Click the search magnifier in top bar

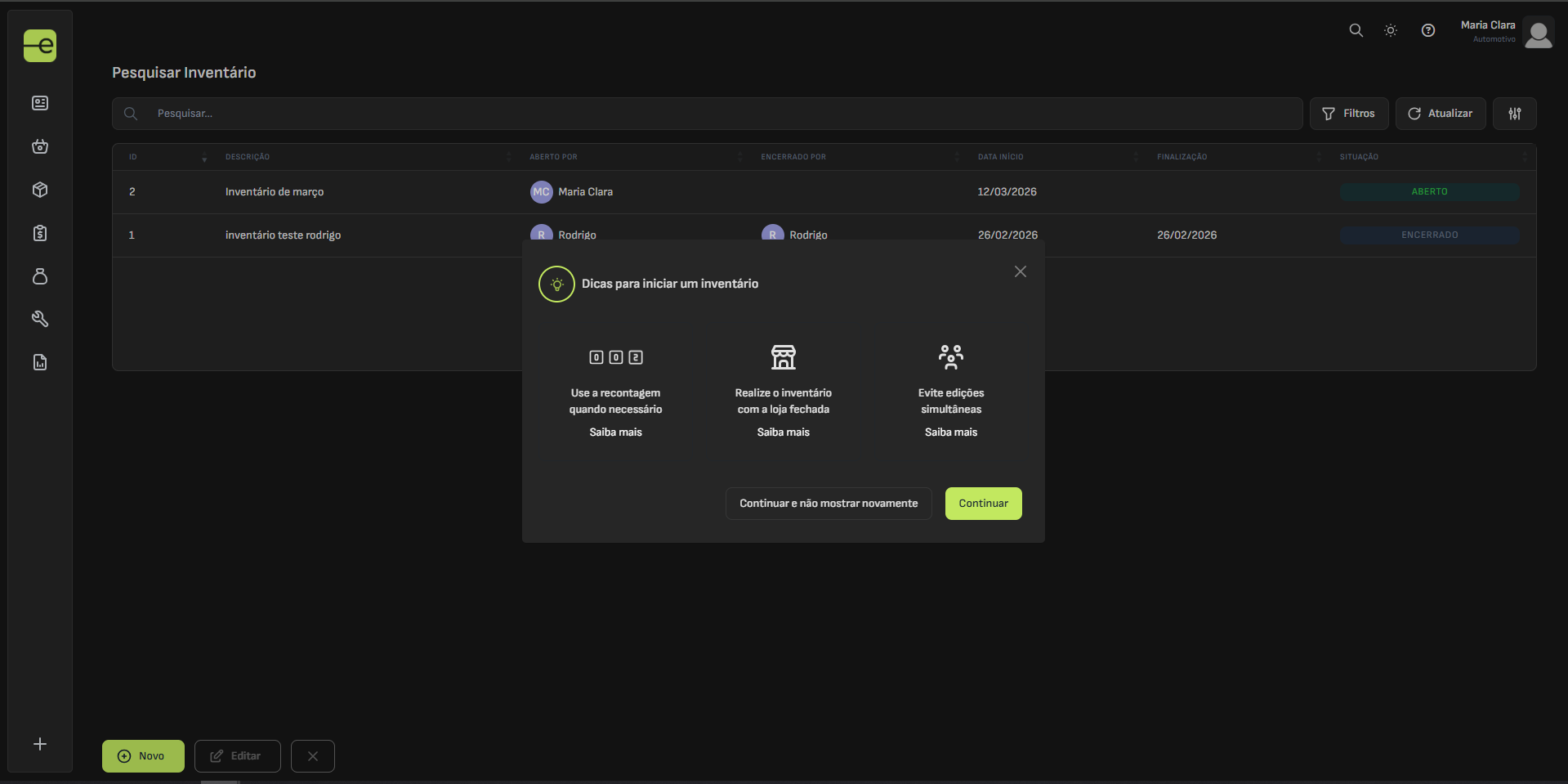tap(1356, 30)
